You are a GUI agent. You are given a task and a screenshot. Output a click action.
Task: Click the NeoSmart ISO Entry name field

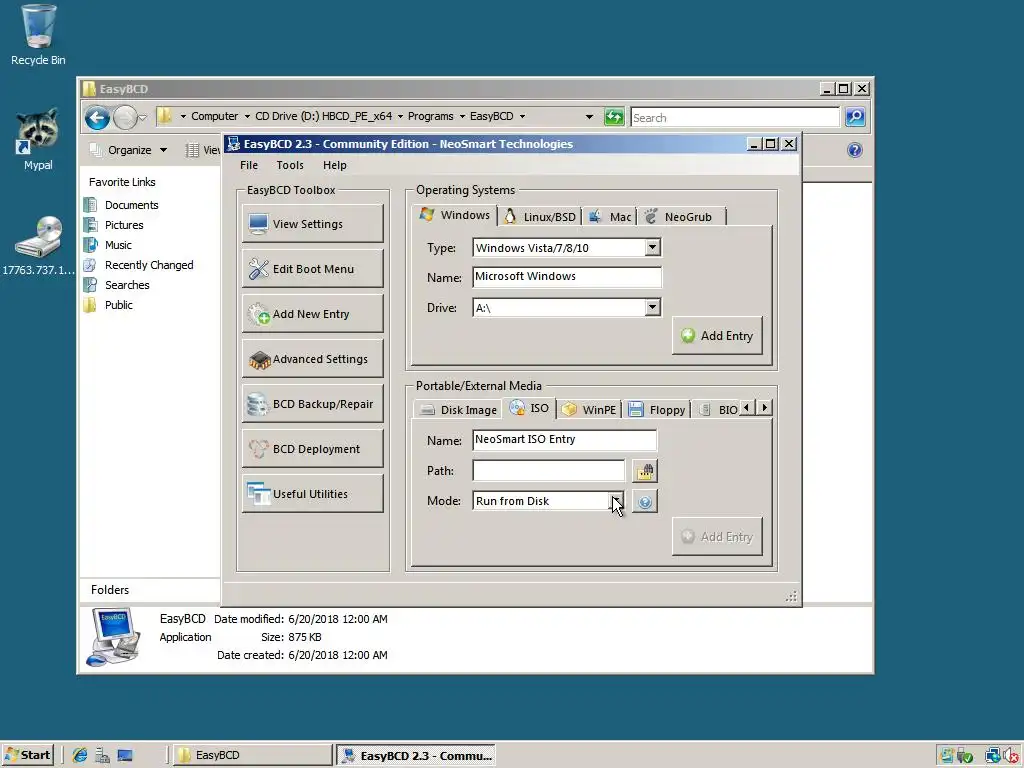coord(564,440)
